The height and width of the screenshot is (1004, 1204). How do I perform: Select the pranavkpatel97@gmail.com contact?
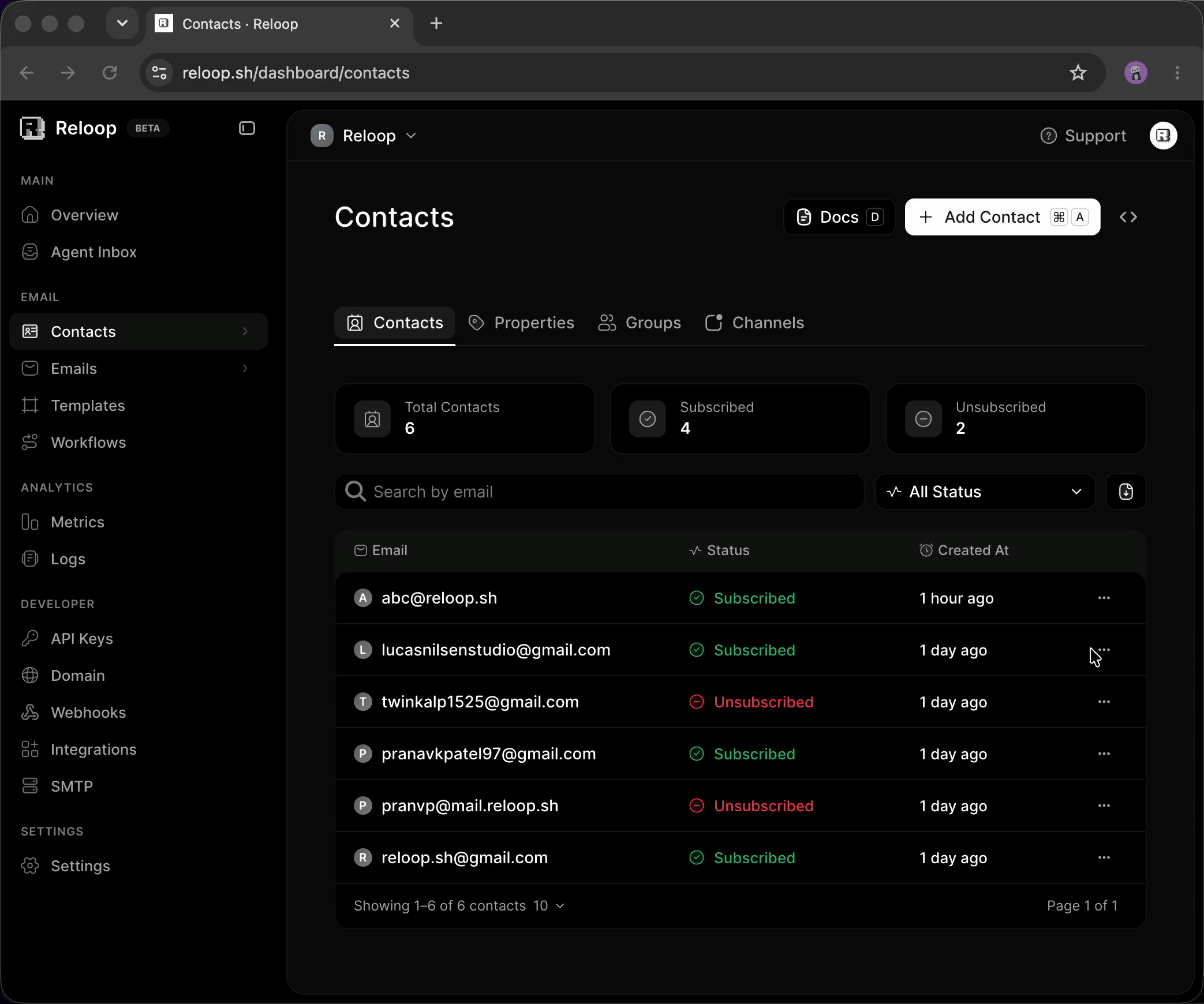tap(488, 754)
